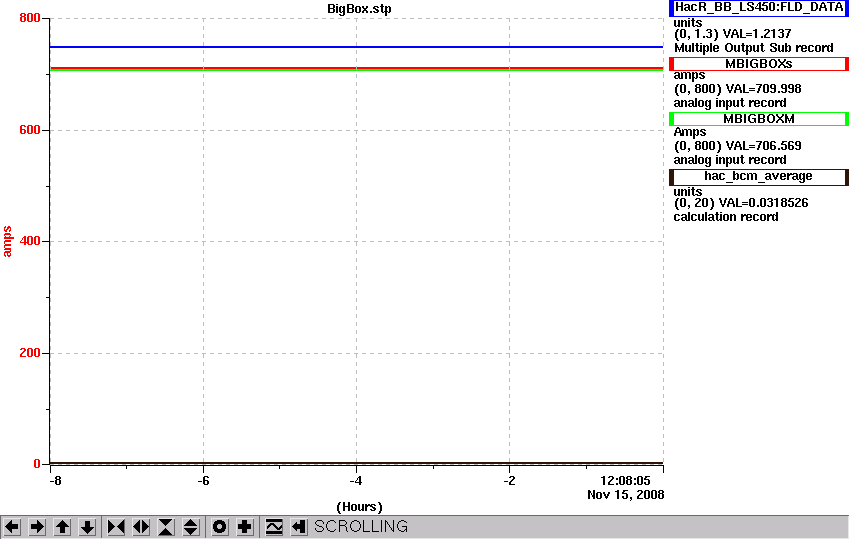Click the VAL=706.569 readout
Screen dimensions: 849x539
coord(762,146)
